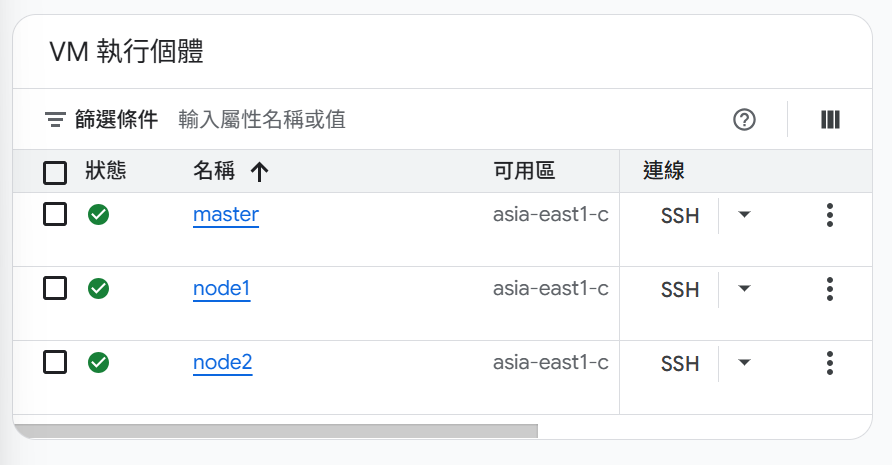The width and height of the screenshot is (892, 465).
Task: Open the three-dot menu for node2
Action: [x=830, y=363]
